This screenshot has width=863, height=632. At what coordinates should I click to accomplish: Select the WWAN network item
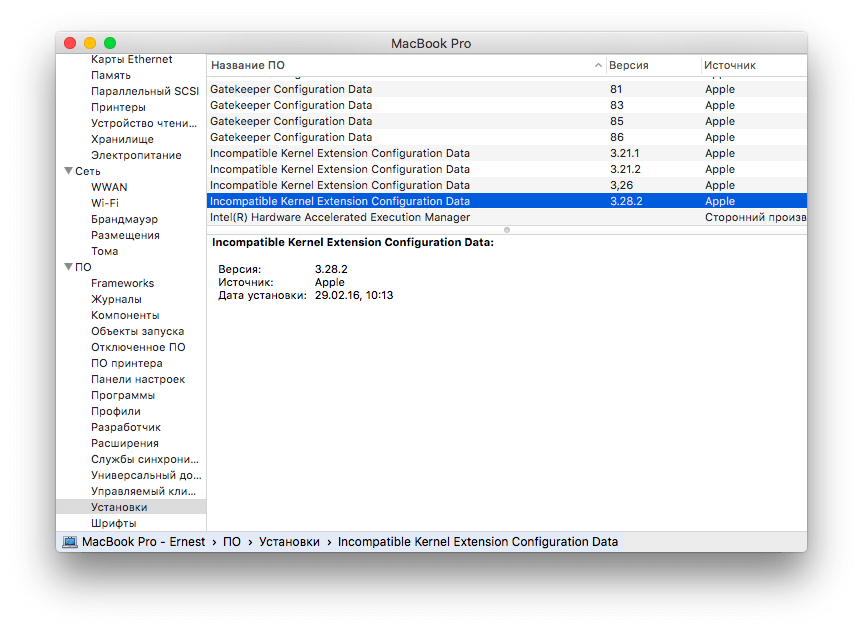click(x=109, y=187)
